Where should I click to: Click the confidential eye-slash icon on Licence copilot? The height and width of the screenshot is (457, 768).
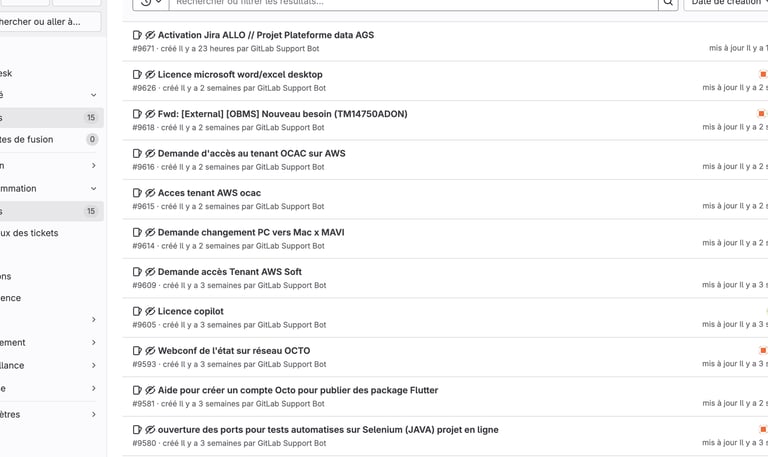click(150, 311)
